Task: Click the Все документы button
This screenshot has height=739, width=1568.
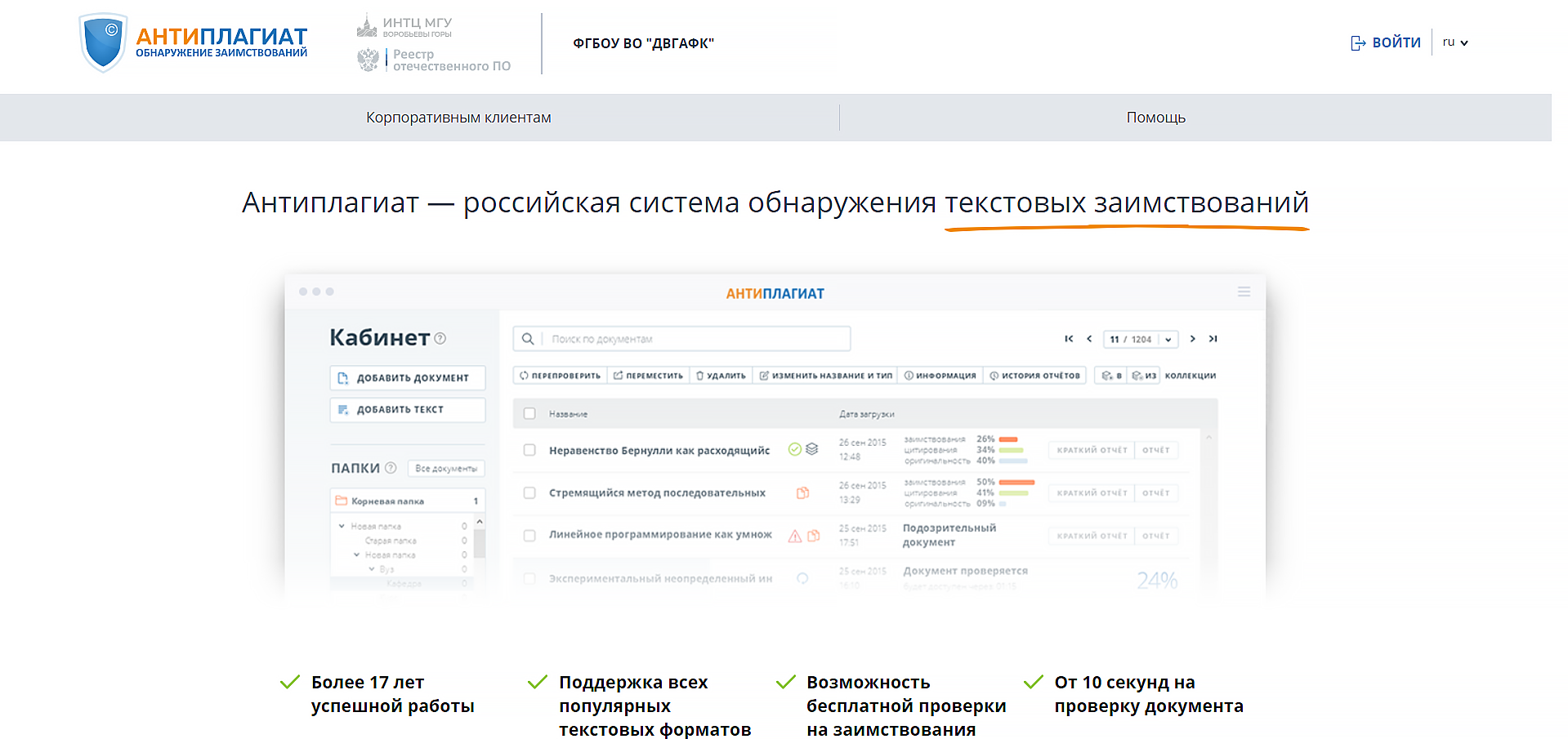Action: (446, 469)
